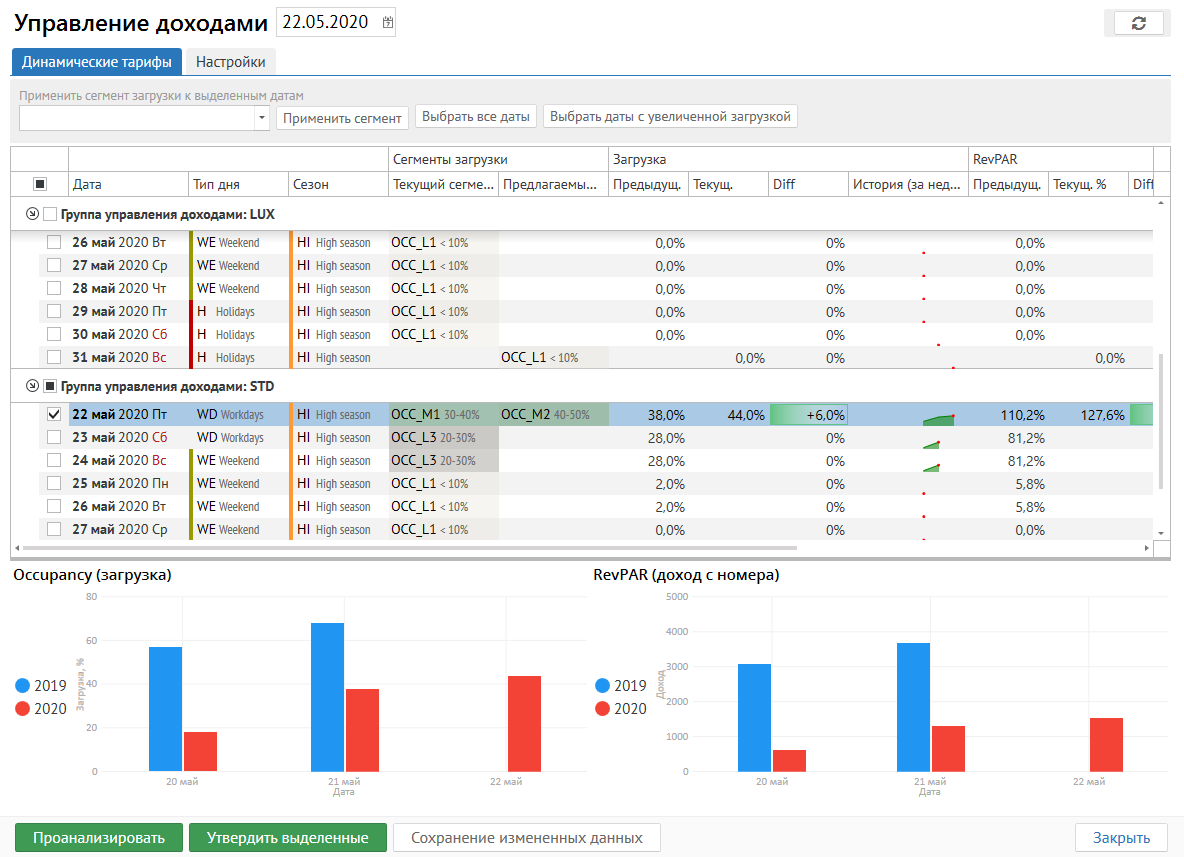
Task: Click the 2019 legend dot in RevPAR chart
Action: point(602,685)
